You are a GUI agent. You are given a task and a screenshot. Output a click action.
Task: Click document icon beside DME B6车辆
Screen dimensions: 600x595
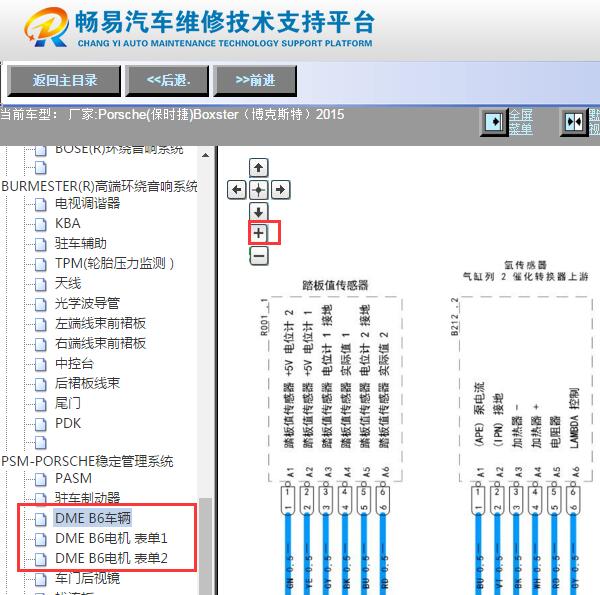tap(41, 519)
